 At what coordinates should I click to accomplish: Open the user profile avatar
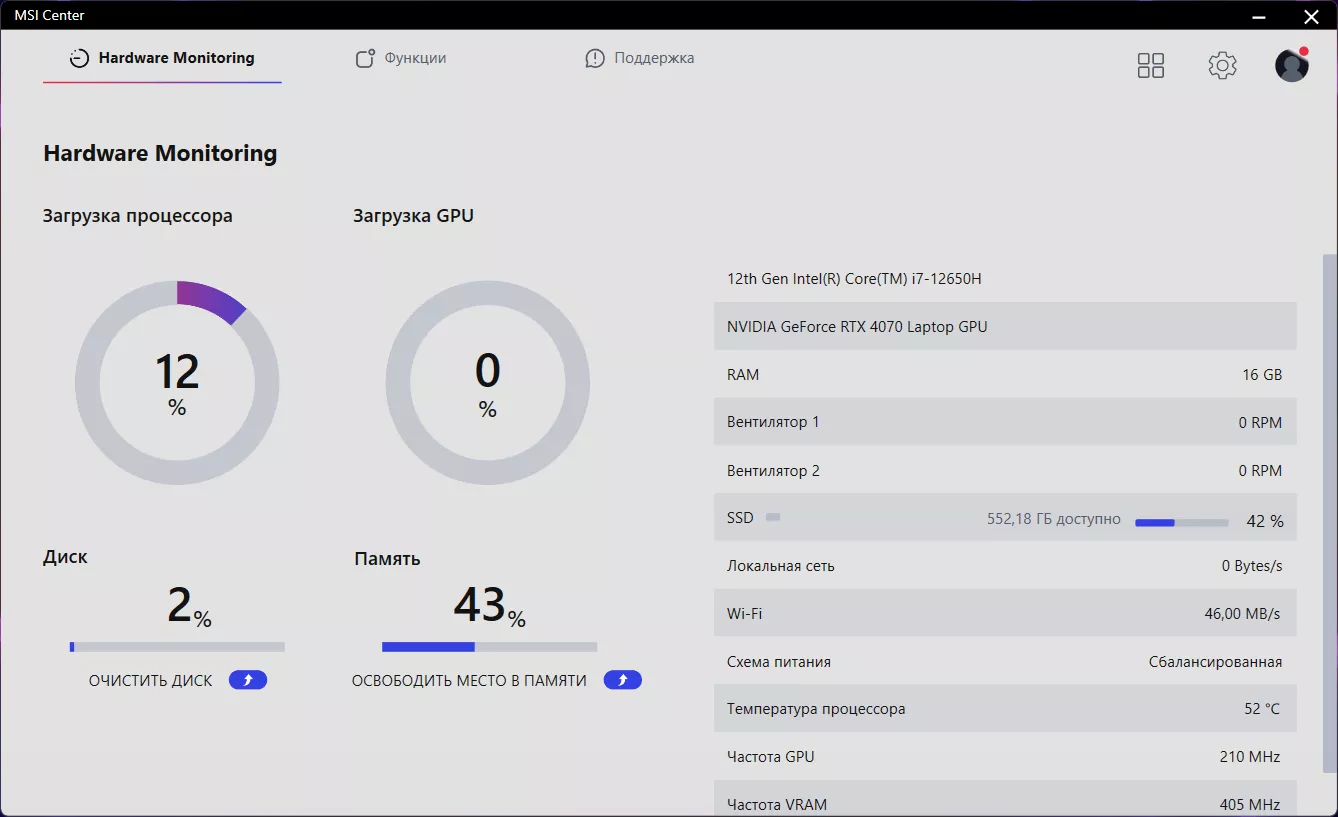coord(1292,65)
